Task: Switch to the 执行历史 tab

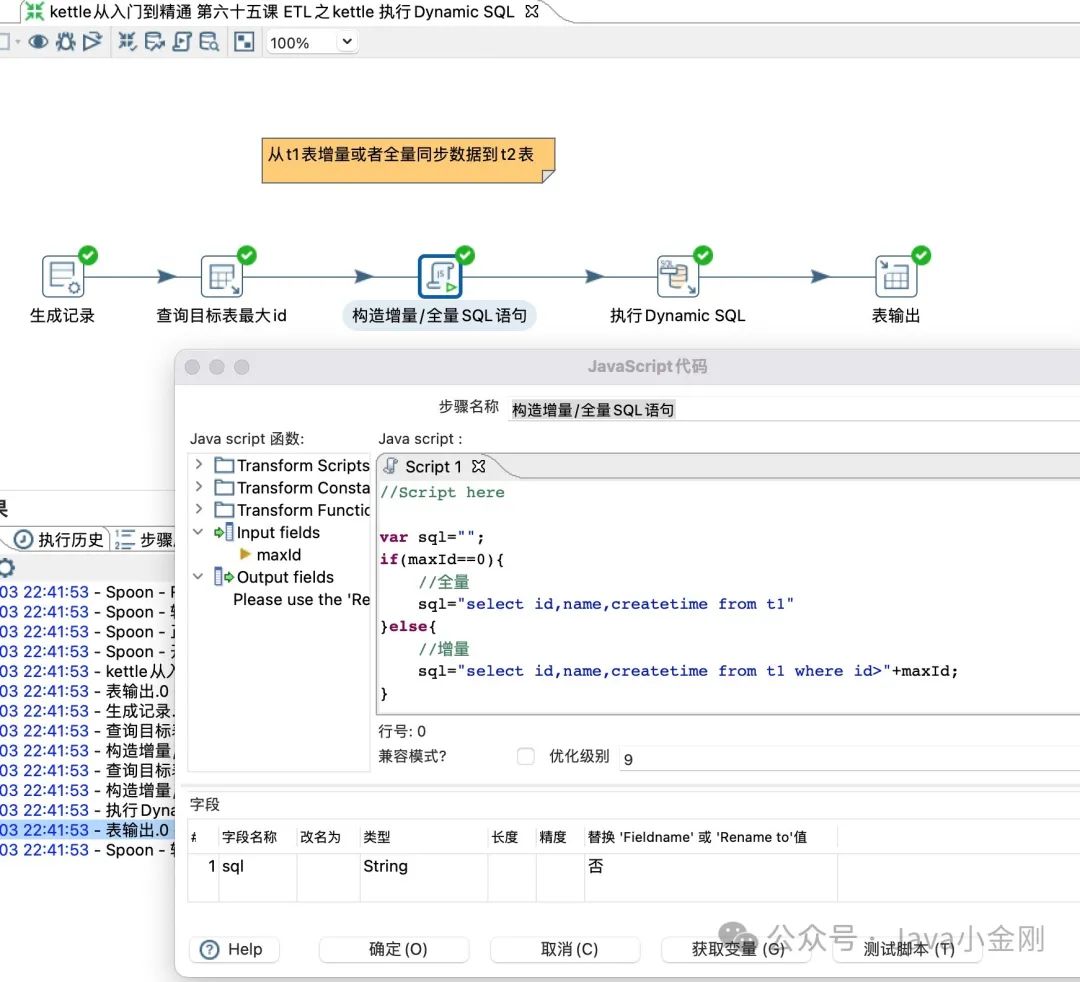Action: 59,540
